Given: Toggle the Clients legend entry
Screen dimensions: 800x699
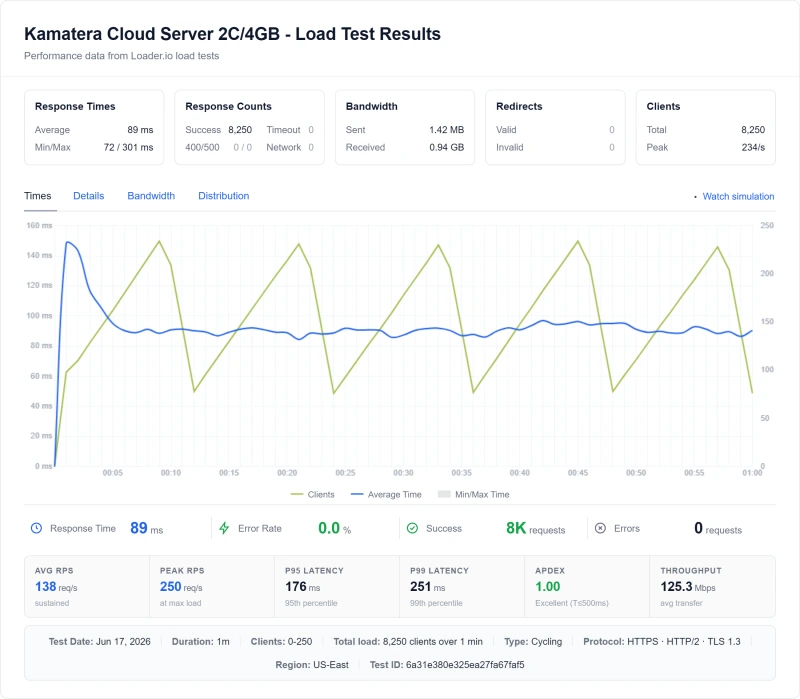Looking at the screenshot, I should pyautogui.click(x=312, y=494).
